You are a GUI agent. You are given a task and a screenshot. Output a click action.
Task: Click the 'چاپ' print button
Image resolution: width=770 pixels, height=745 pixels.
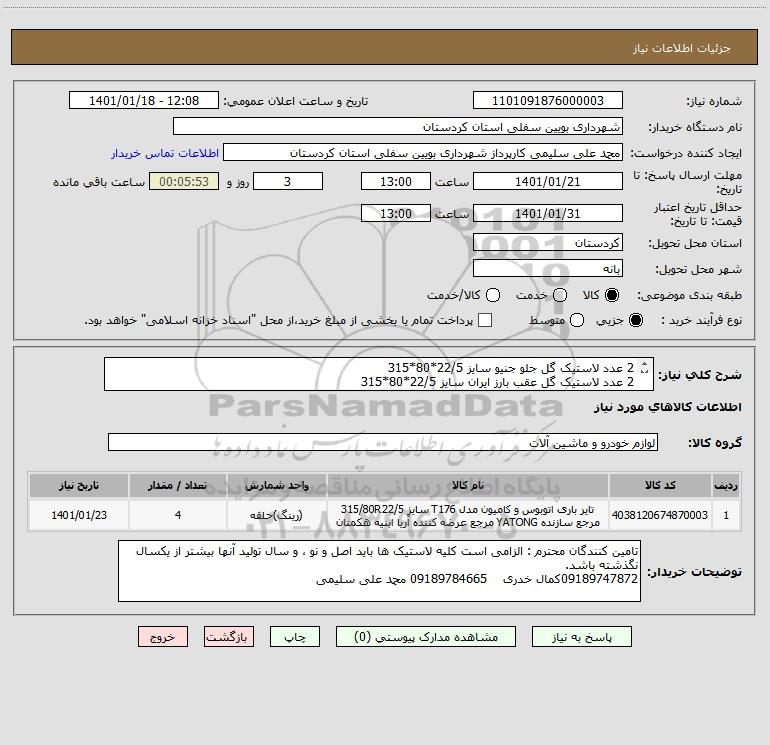[295, 636]
